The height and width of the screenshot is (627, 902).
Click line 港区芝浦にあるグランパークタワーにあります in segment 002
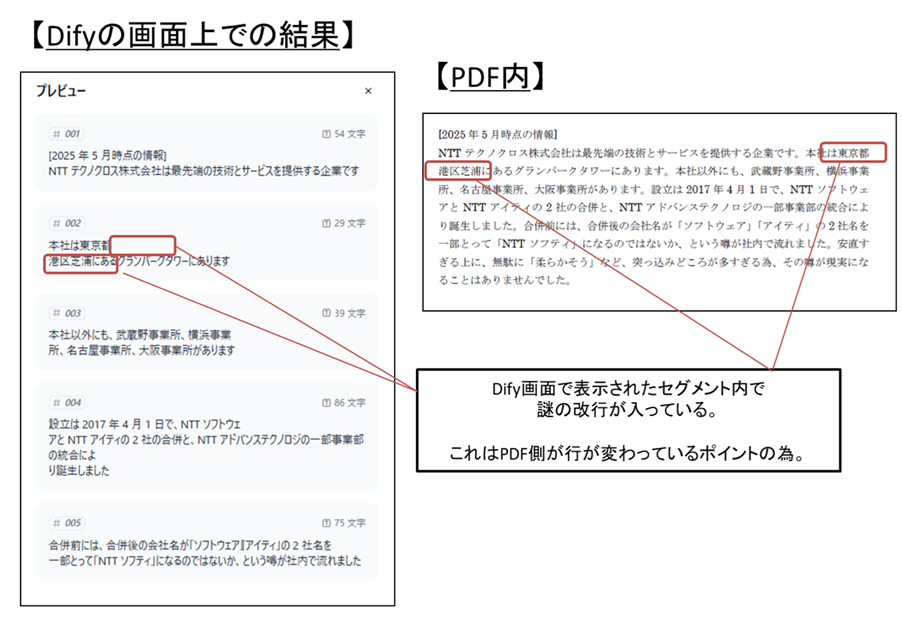pyautogui.click(x=139, y=261)
